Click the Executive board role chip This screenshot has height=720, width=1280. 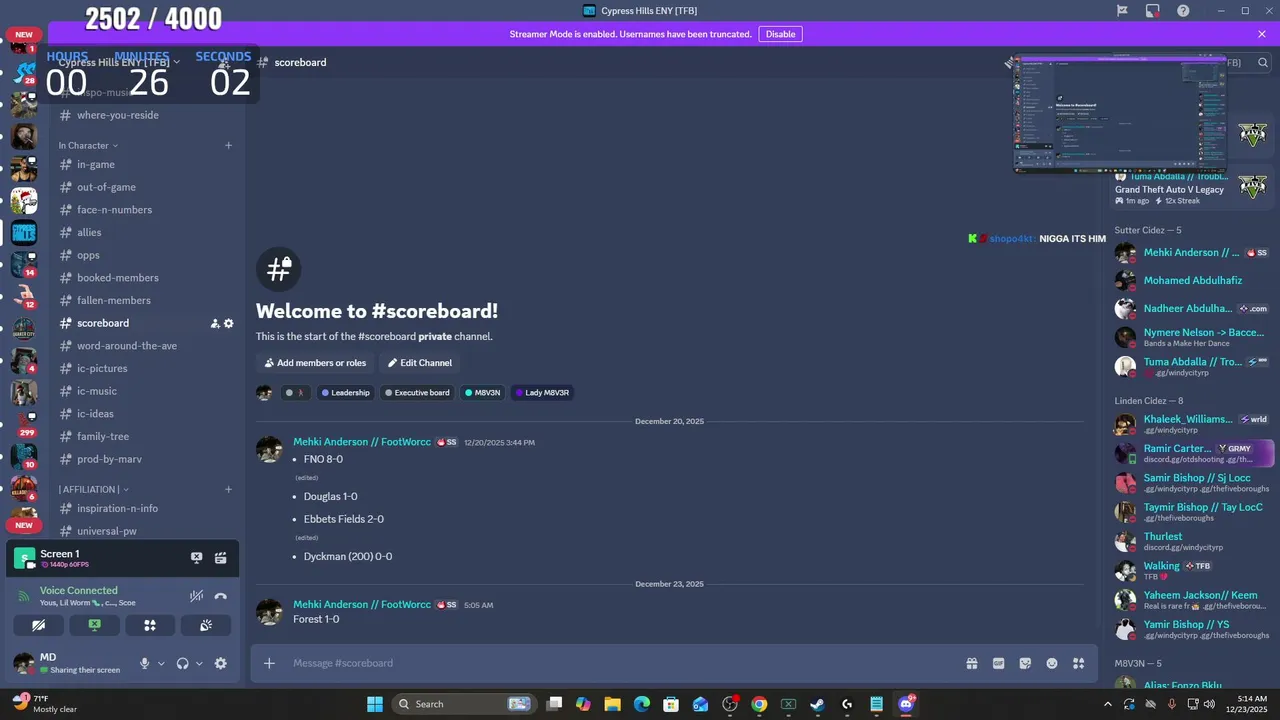click(417, 393)
